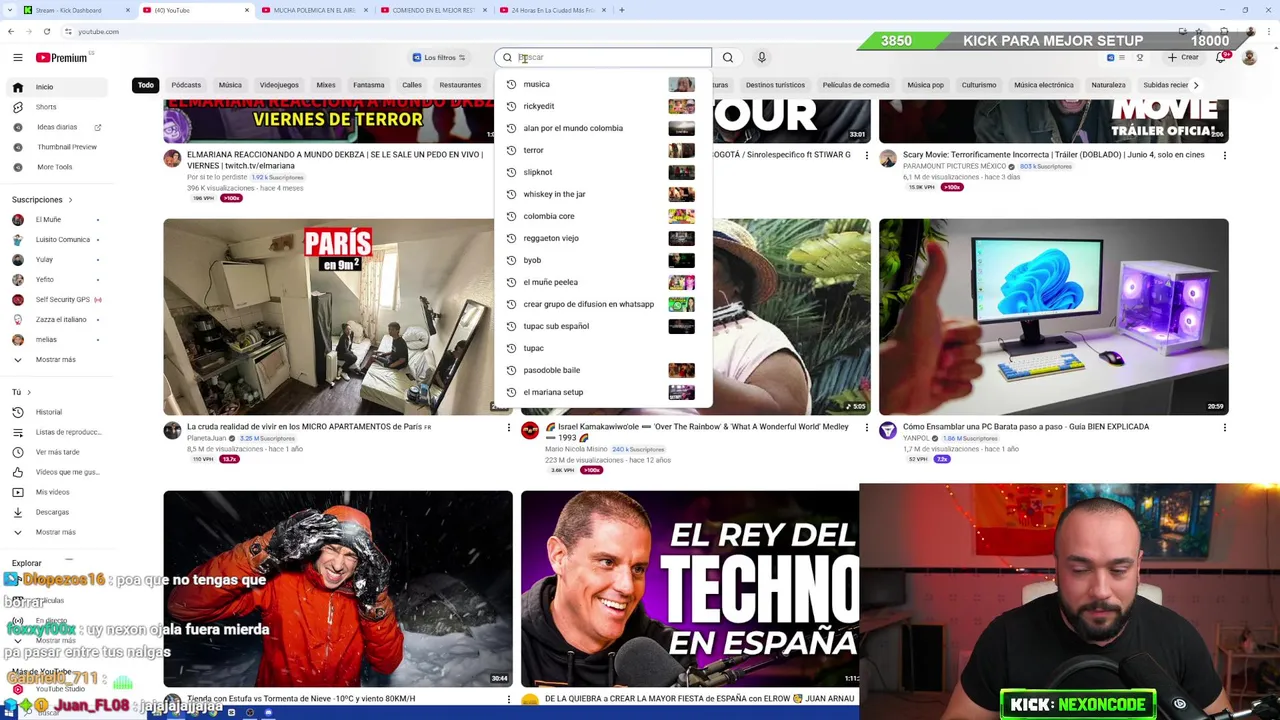Expand Mostrar más under Tú section

click(x=55, y=532)
